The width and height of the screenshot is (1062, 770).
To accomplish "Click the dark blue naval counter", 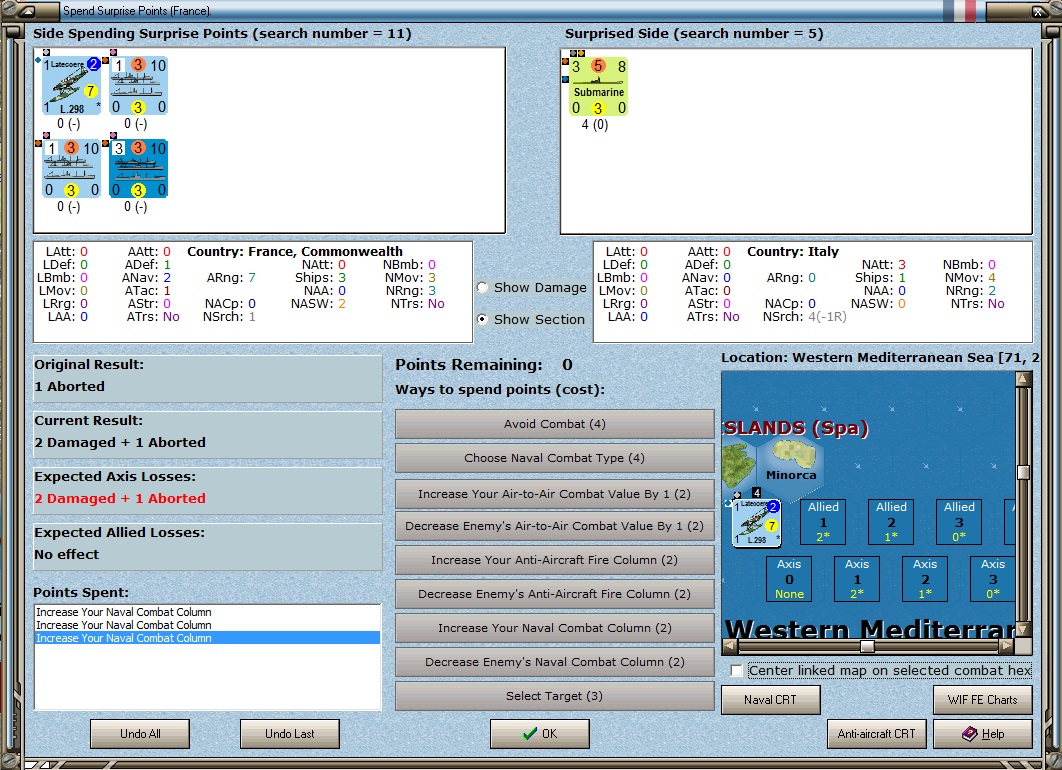I will click(x=138, y=169).
